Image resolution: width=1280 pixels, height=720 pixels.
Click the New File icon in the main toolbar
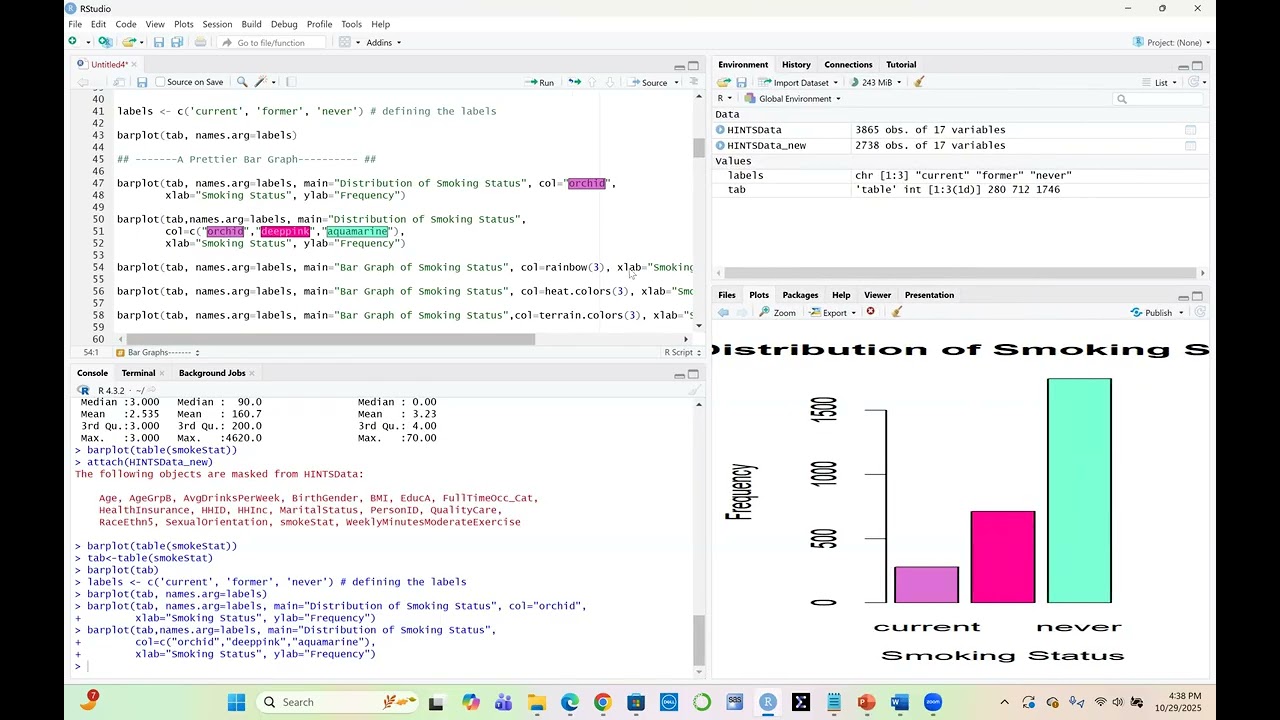73,42
